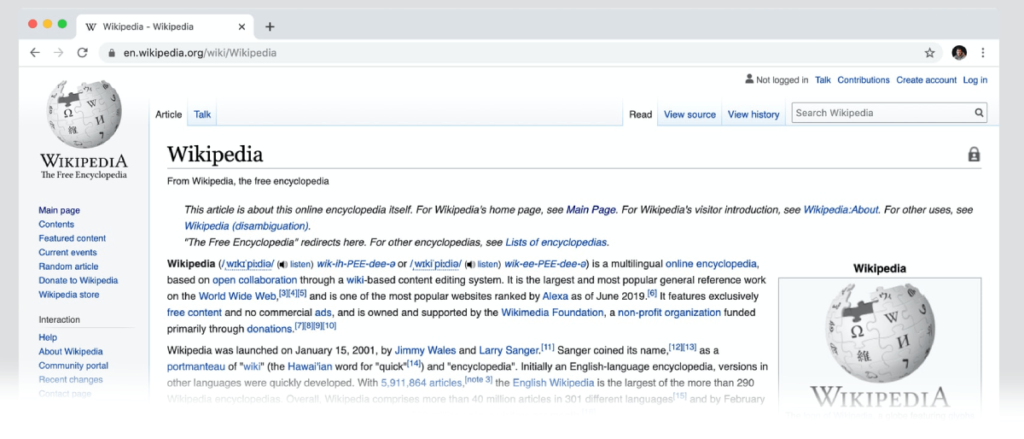Screen dimensions: 1024x439
Task: Open the Contributions link
Action: point(863,80)
